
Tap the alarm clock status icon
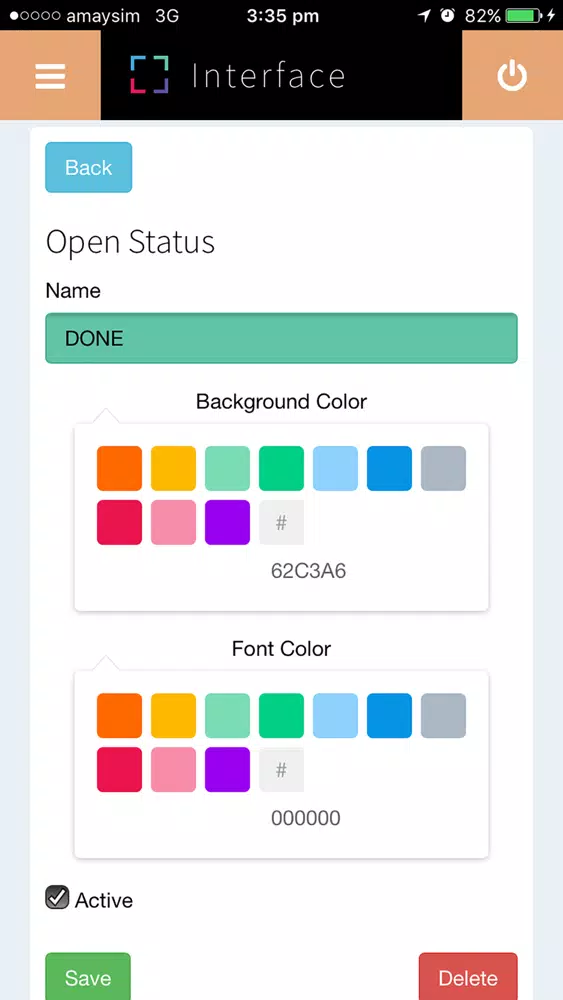tap(448, 16)
